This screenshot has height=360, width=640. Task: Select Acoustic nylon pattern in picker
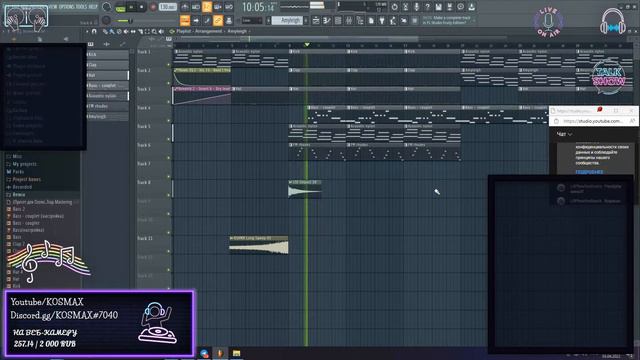point(107,96)
